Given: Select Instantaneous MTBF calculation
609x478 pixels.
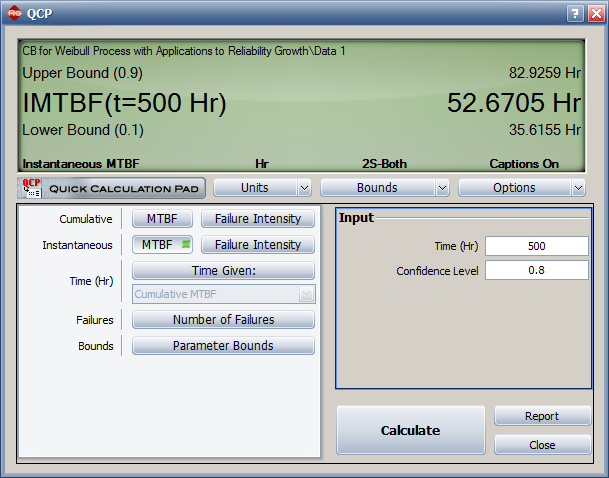Looking at the screenshot, I should [x=162, y=245].
